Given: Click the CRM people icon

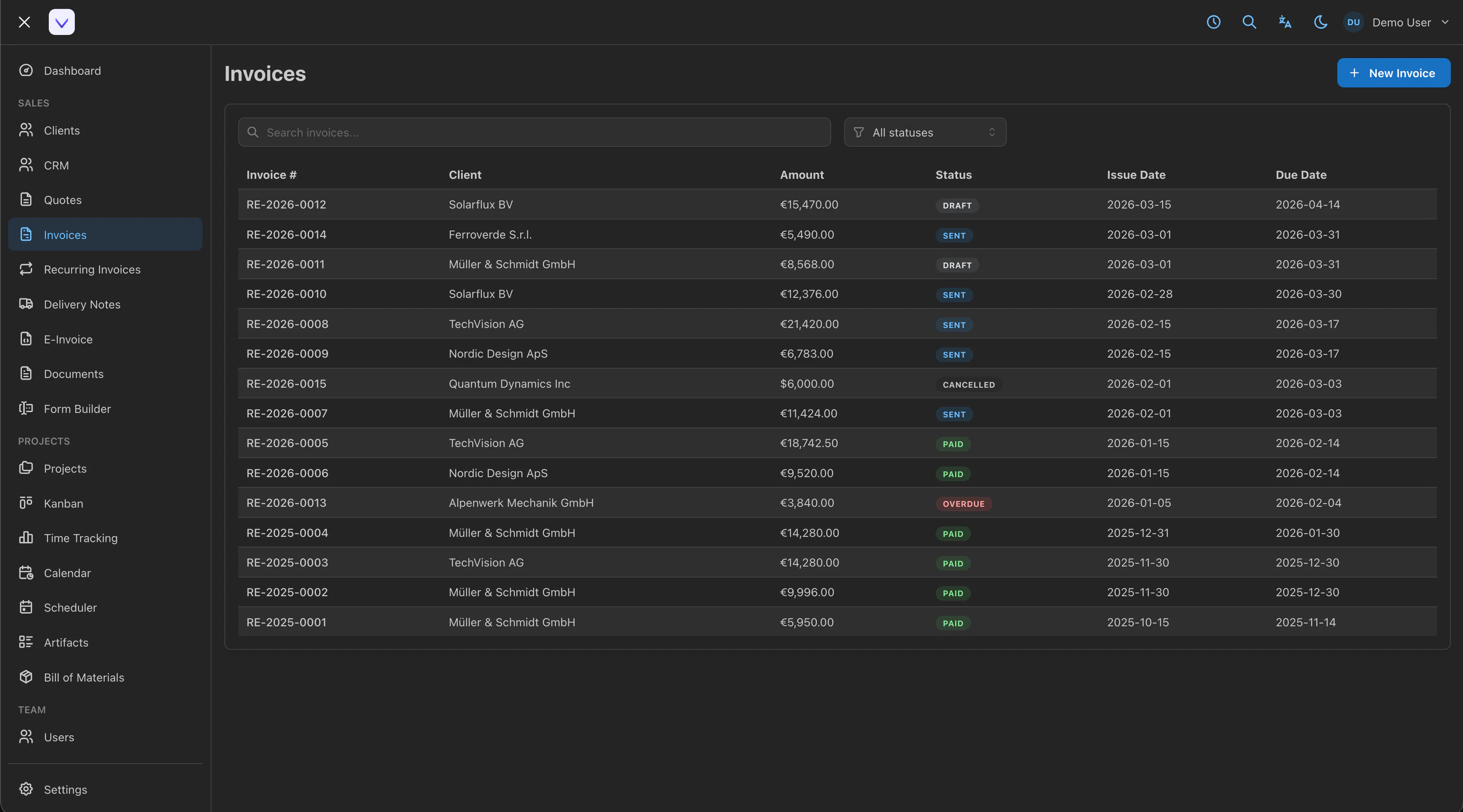Looking at the screenshot, I should pos(26,165).
